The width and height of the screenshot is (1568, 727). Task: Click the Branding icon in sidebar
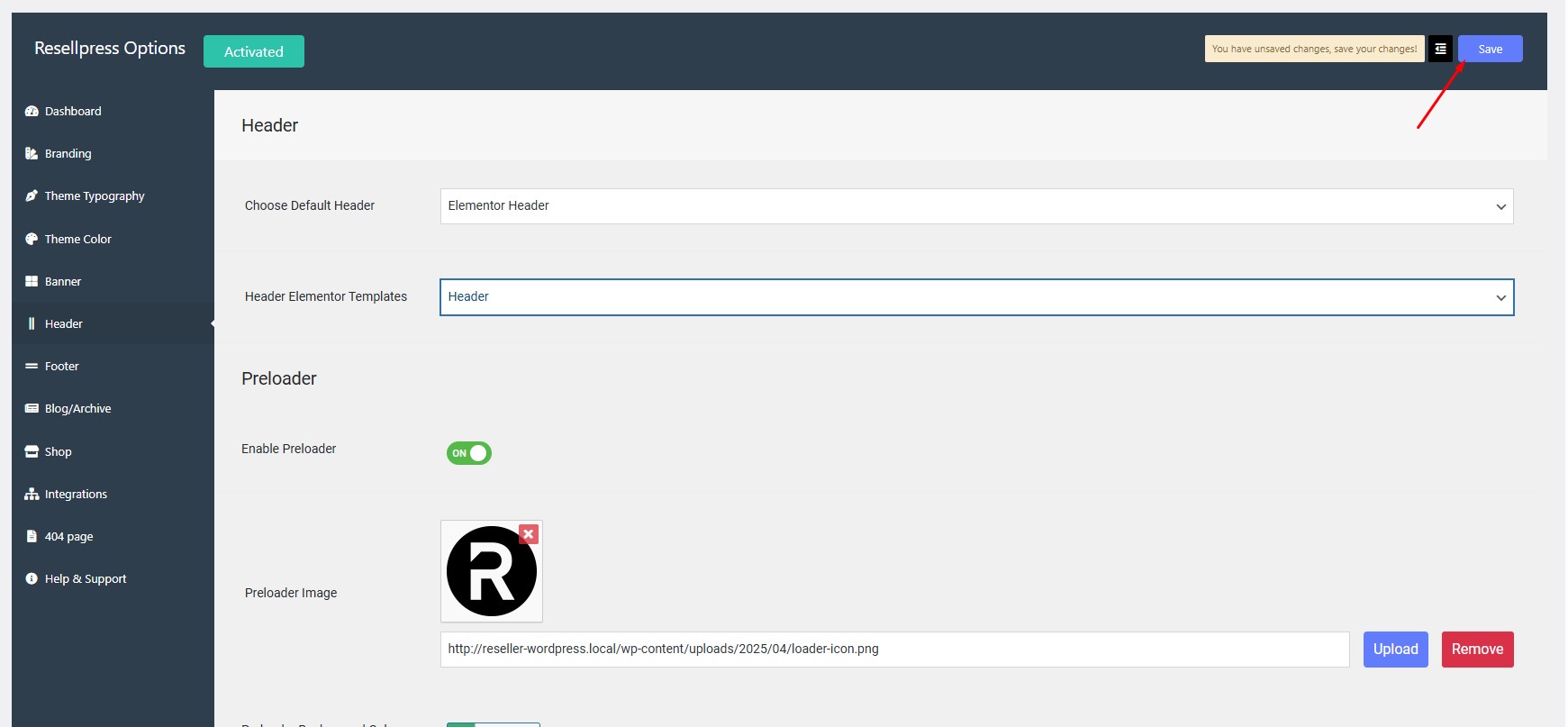[32, 154]
